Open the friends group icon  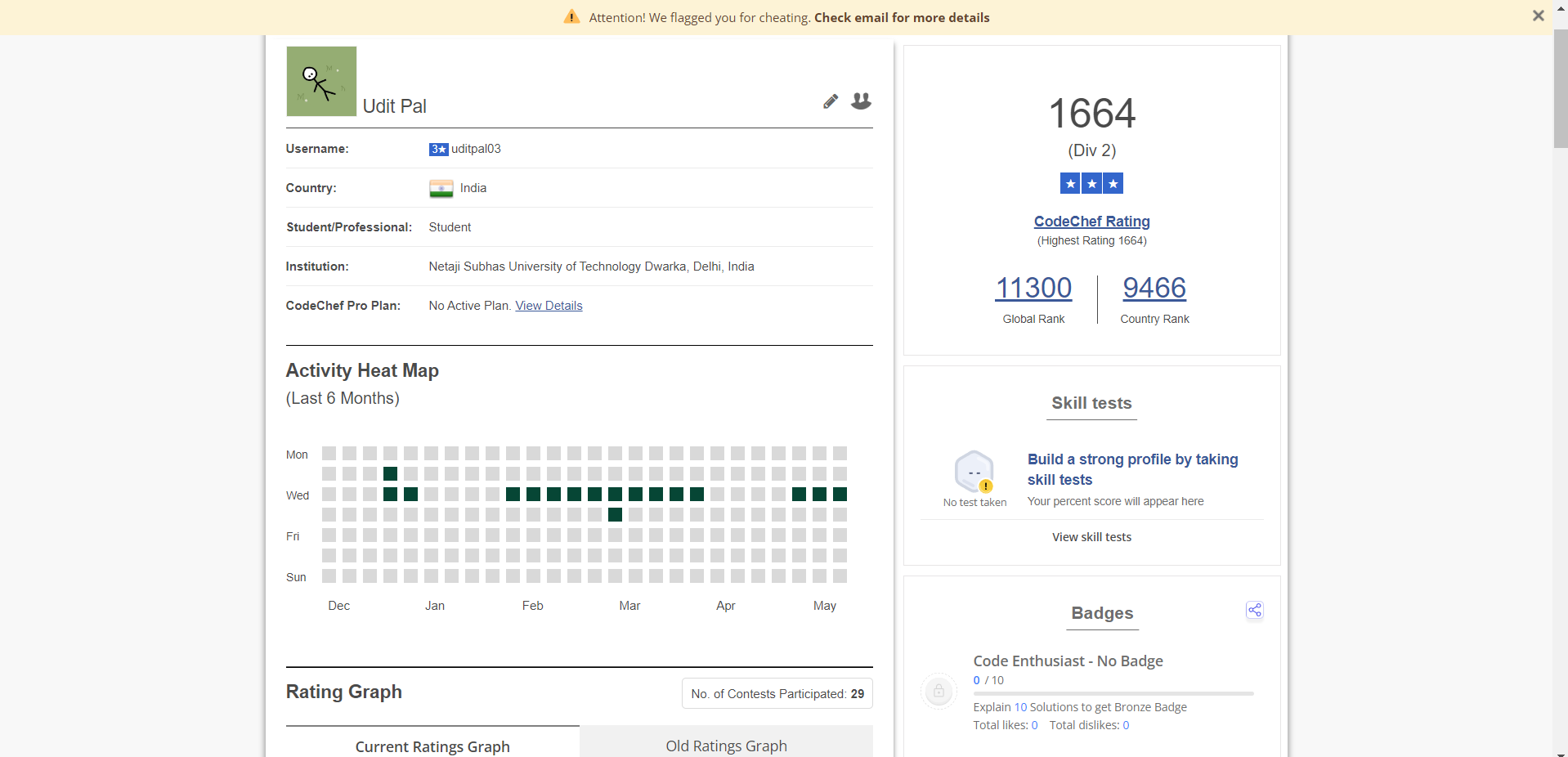tap(861, 101)
